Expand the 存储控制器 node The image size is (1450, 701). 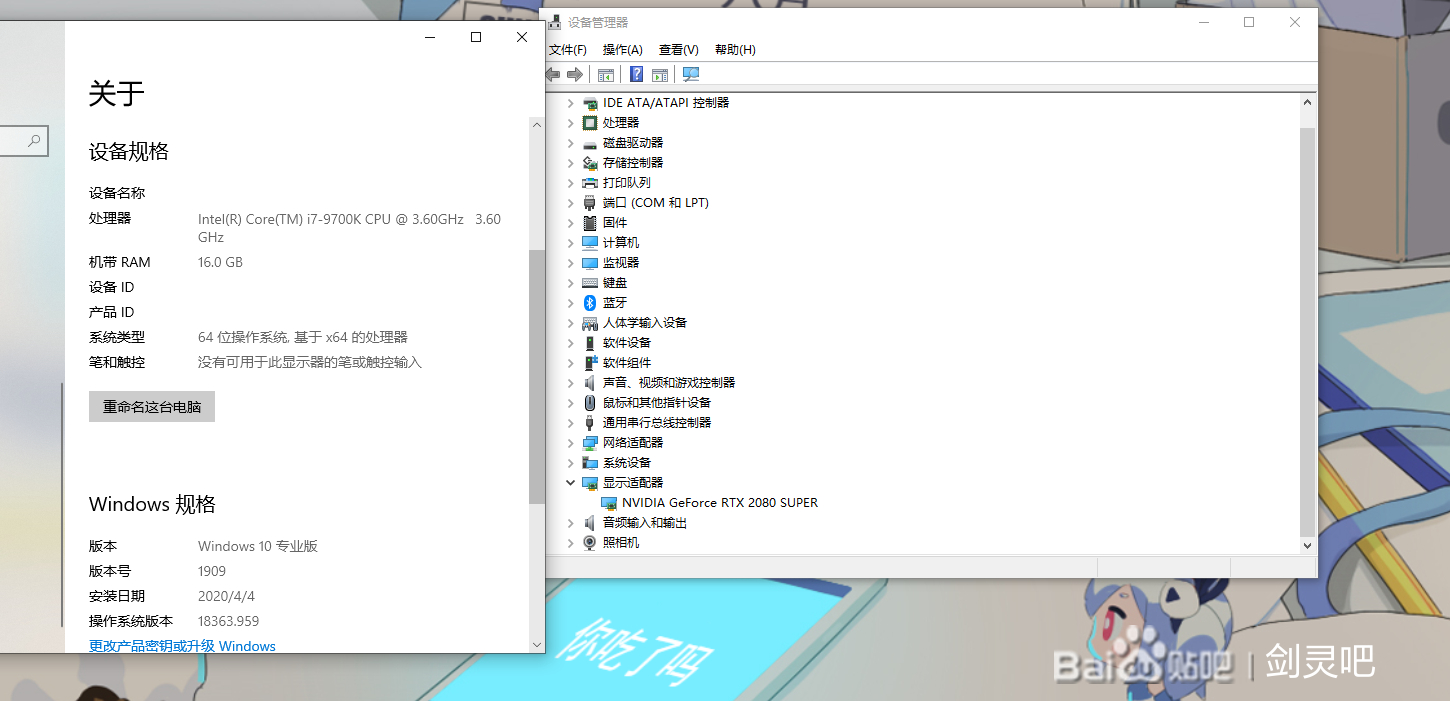point(571,163)
